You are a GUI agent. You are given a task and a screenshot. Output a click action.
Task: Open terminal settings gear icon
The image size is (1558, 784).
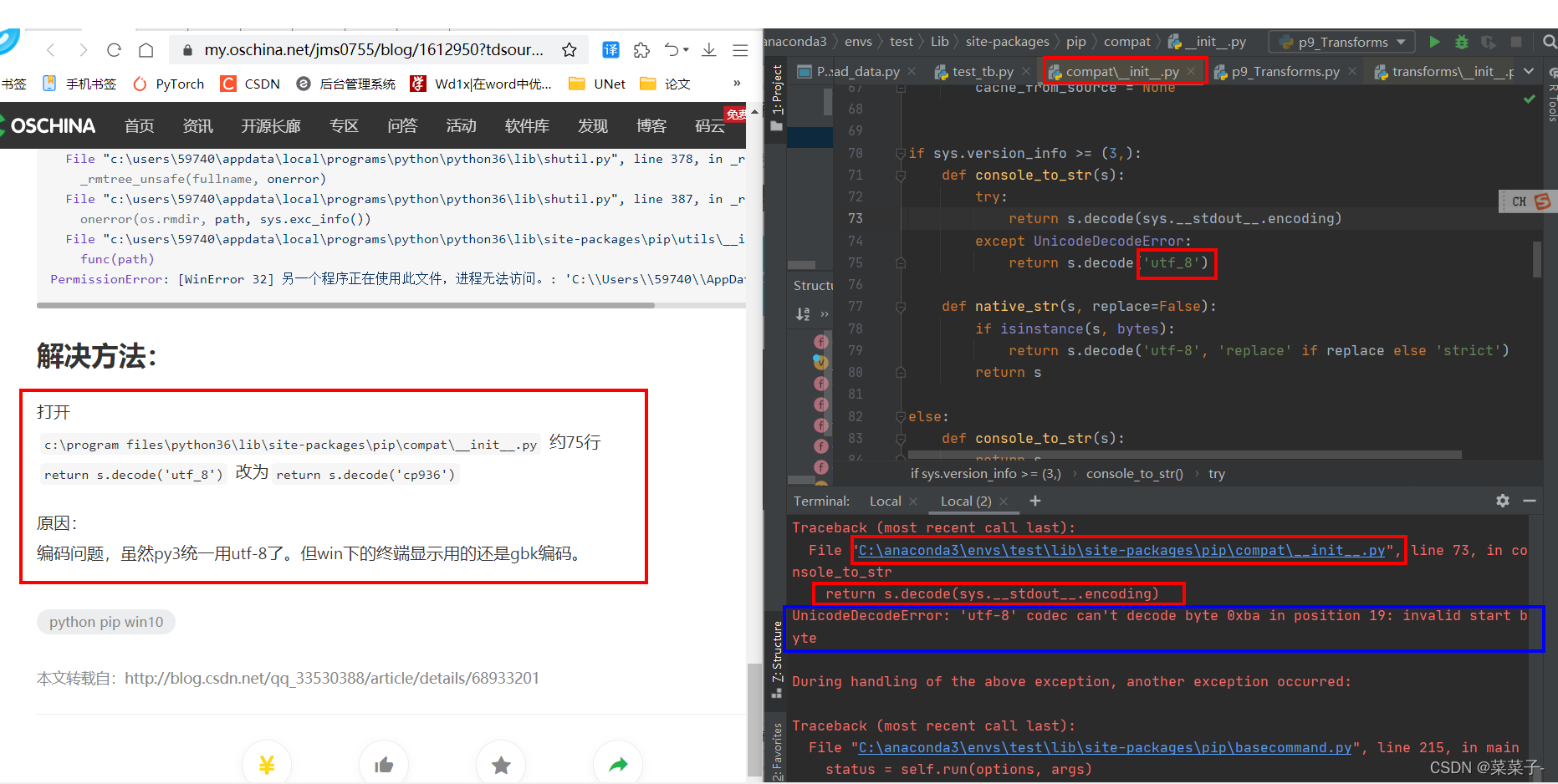[1503, 501]
